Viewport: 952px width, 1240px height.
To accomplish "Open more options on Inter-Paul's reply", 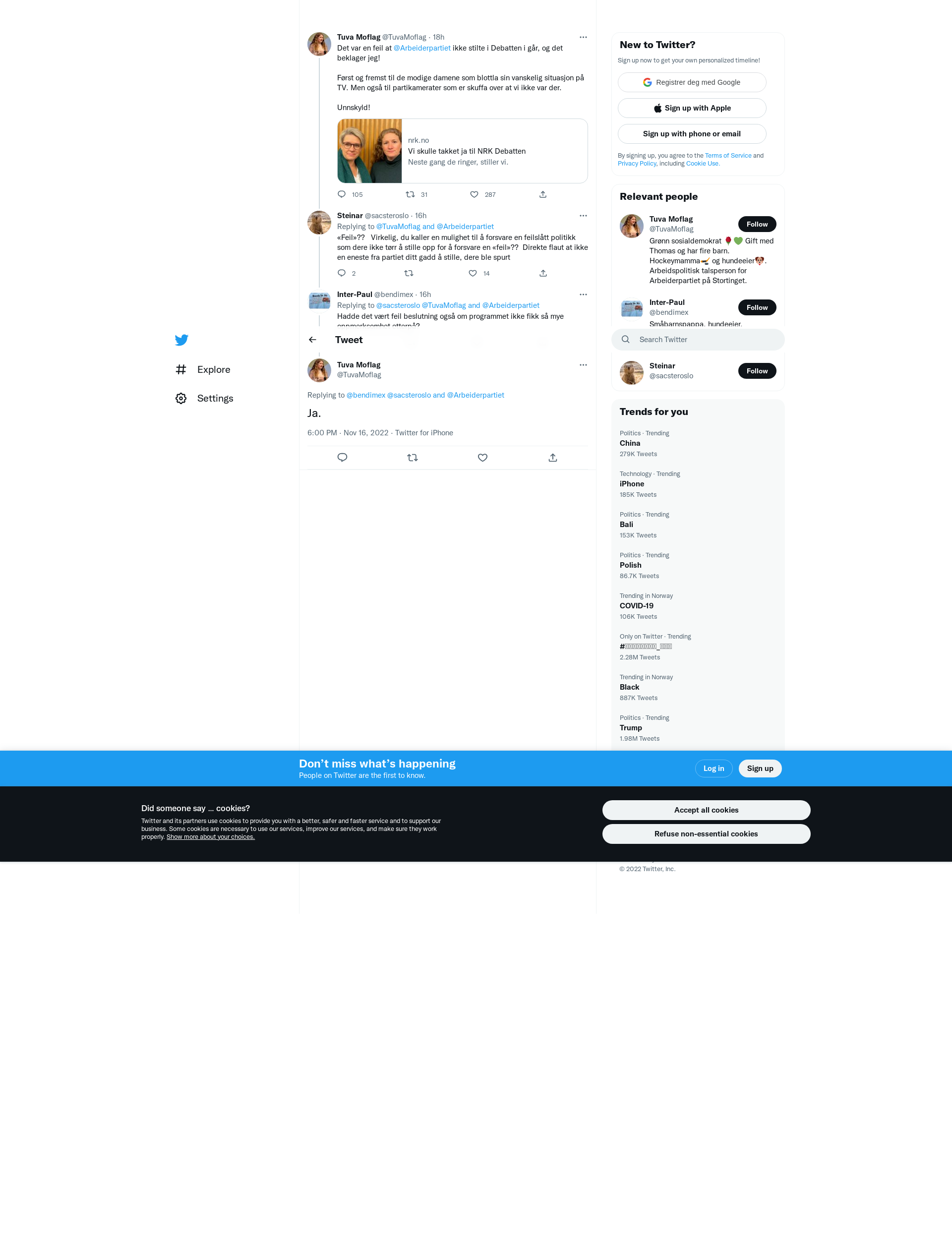I will pyautogui.click(x=583, y=295).
